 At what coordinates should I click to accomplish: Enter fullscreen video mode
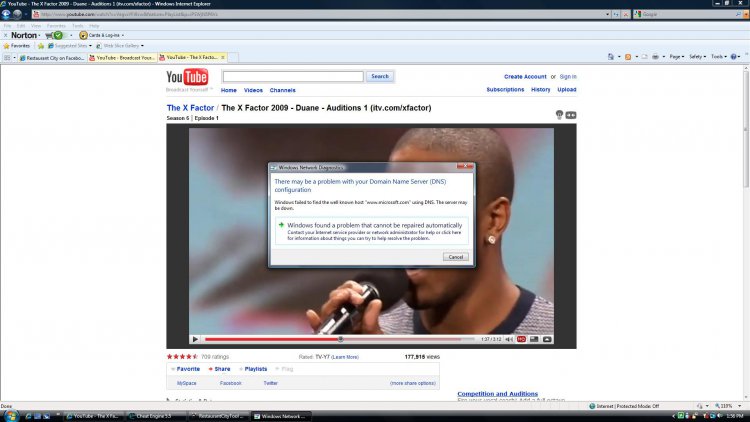tap(547, 339)
